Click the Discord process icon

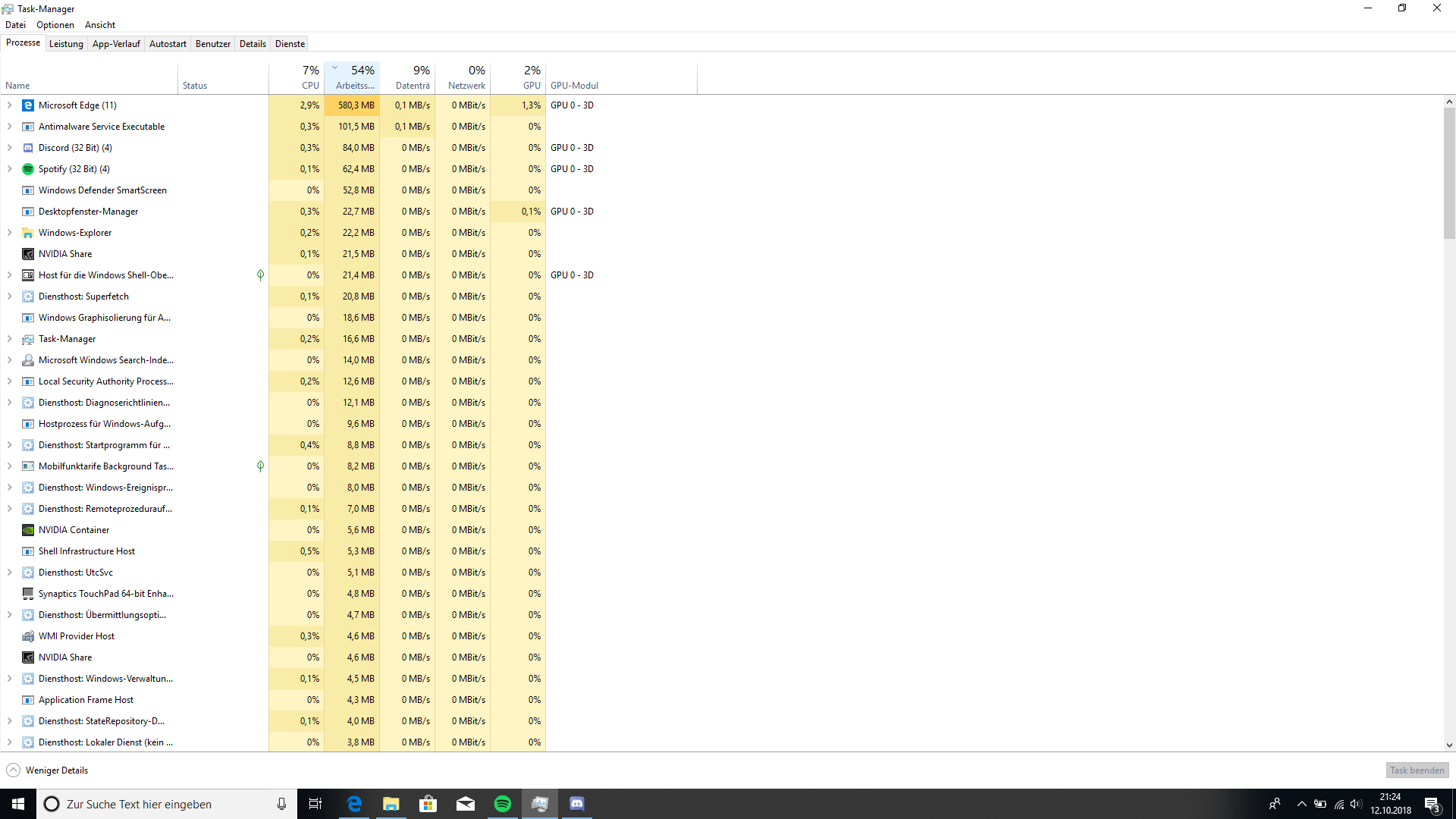pos(28,148)
